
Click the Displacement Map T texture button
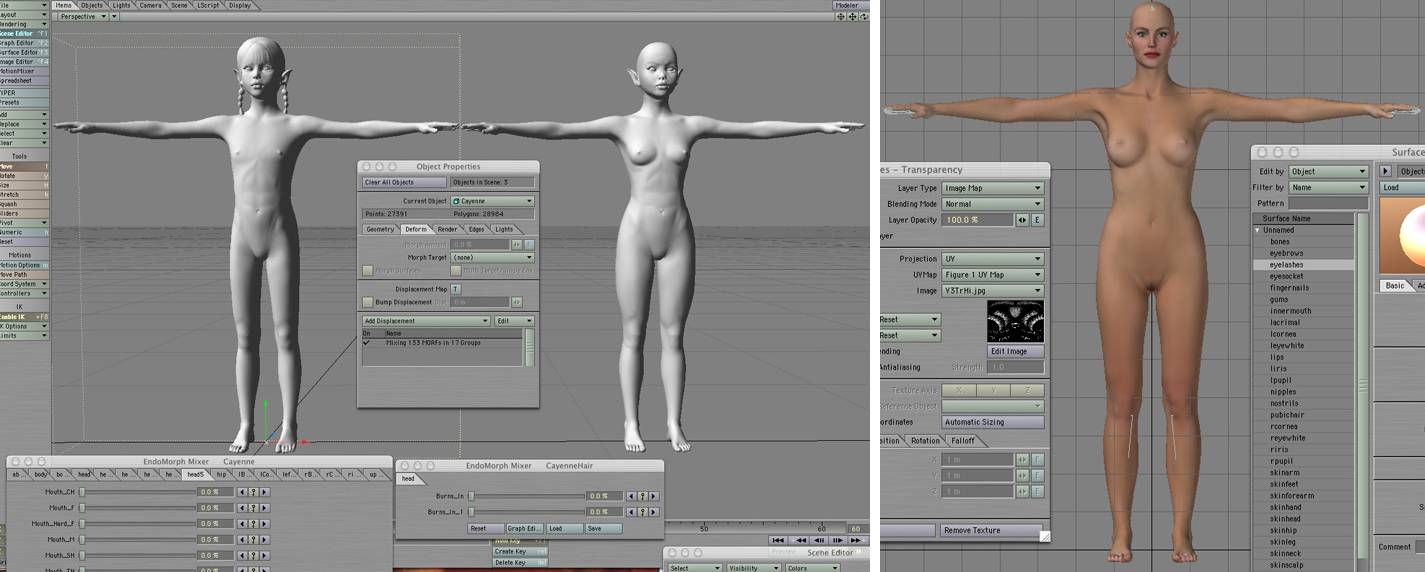click(x=456, y=289)
